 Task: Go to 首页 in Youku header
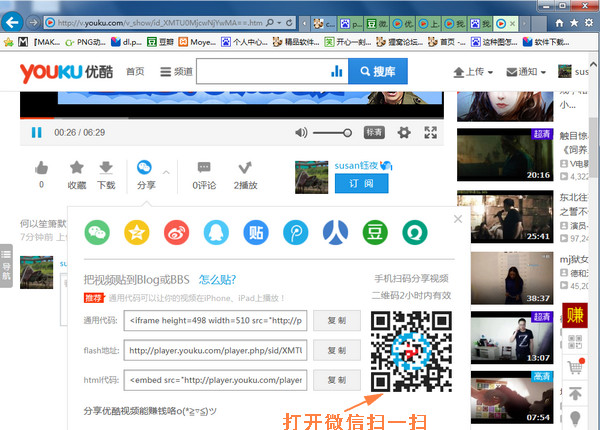(x=135, y=72)
